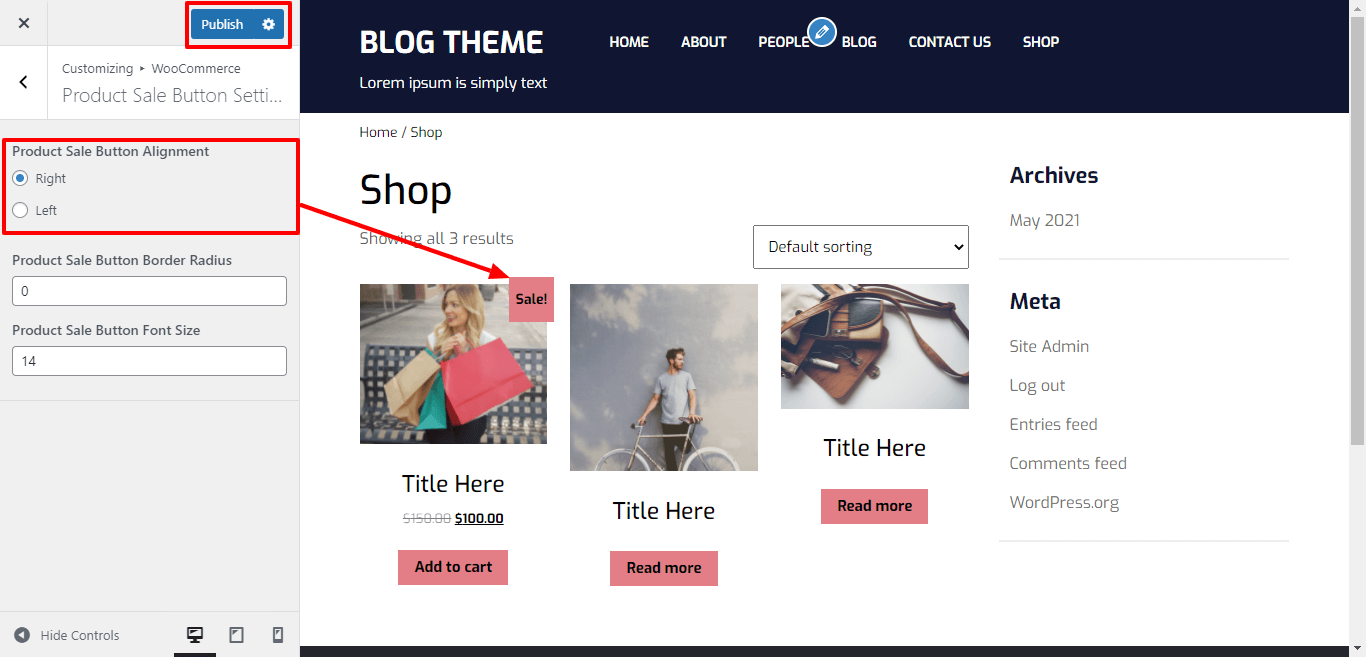1366x657 pixels.
Task: Open the SHOP menu item
Action: point(1041,42)
